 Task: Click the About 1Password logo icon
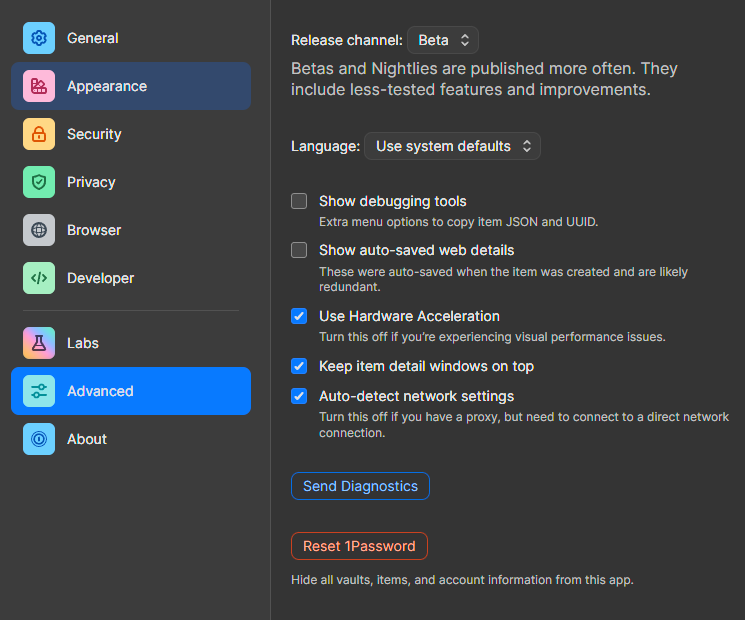[39, 439]
